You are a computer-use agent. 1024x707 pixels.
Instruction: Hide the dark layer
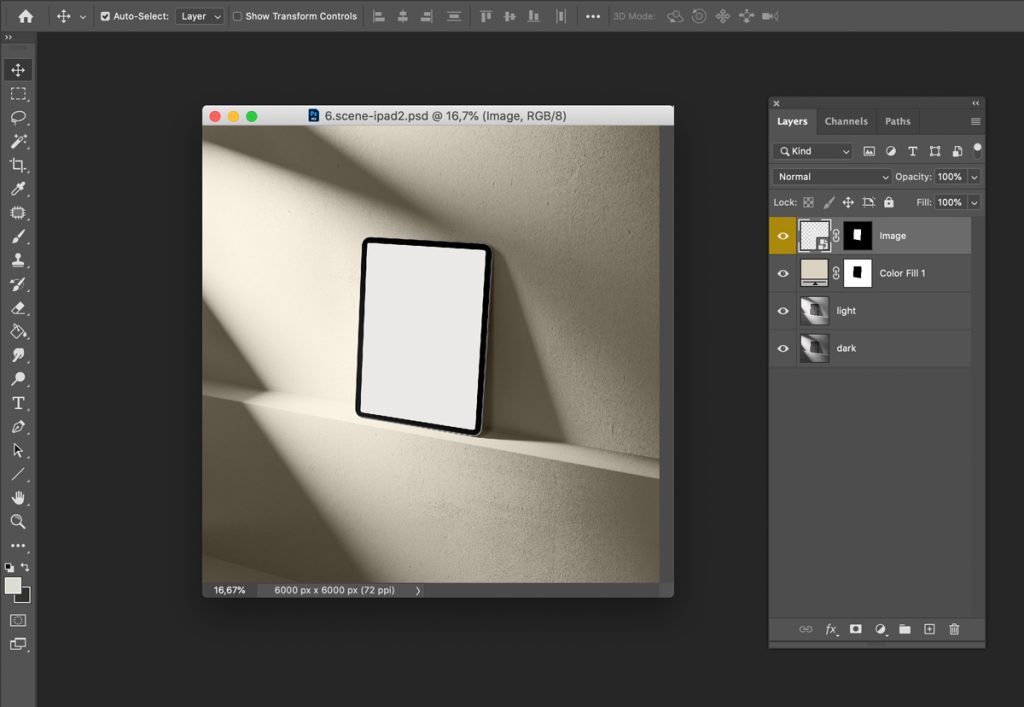click(x=782, y=349)
